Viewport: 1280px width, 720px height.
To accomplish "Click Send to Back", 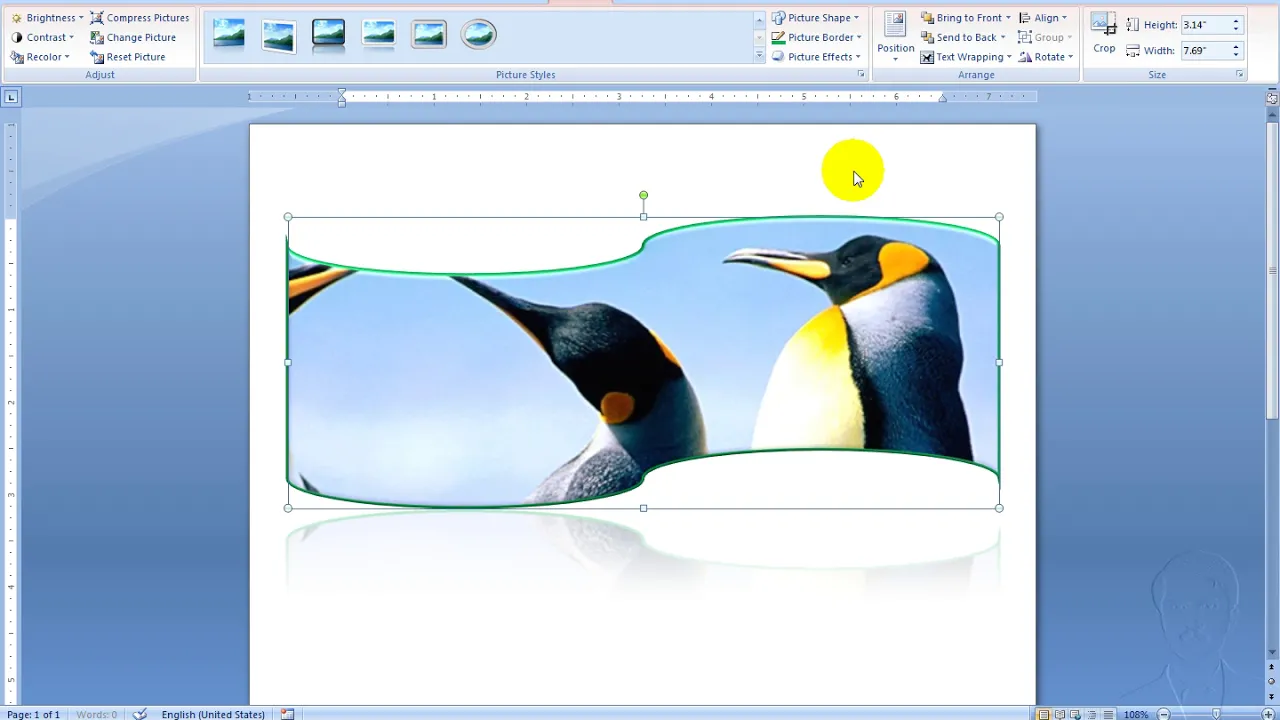I will click(x=962, y=37).
